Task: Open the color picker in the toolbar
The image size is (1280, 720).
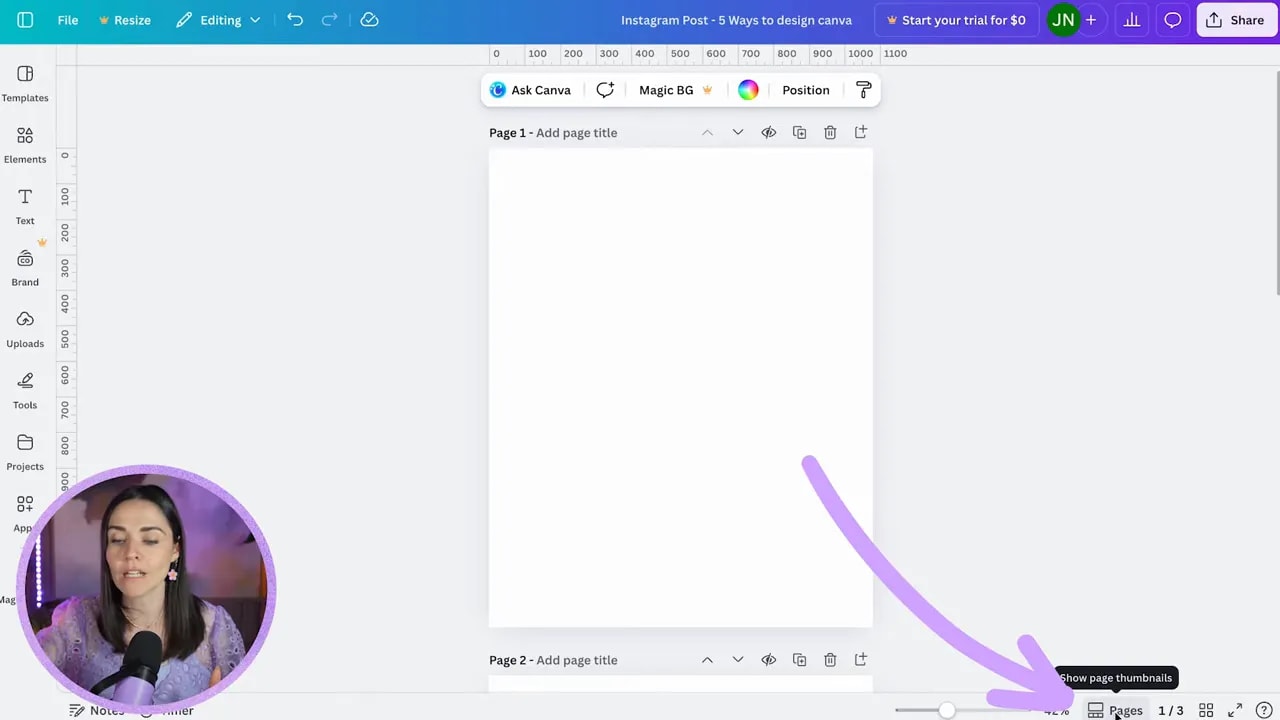Action: coord(748,90)
